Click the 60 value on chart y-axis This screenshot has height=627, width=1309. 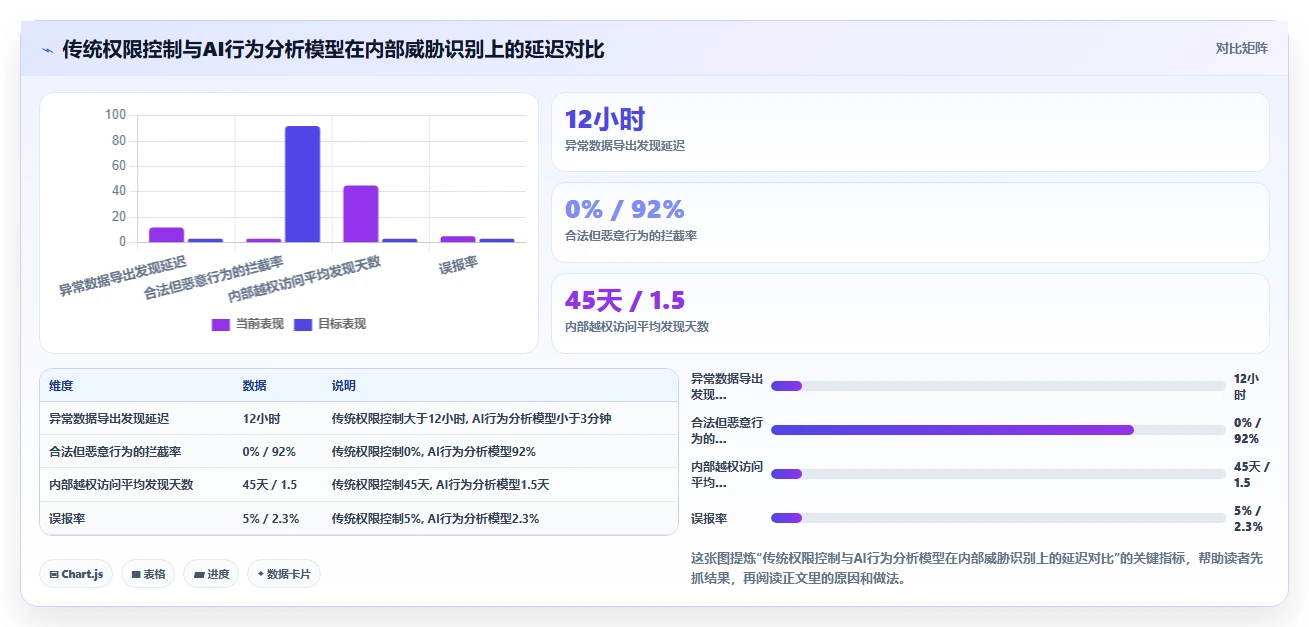point(119,166)
